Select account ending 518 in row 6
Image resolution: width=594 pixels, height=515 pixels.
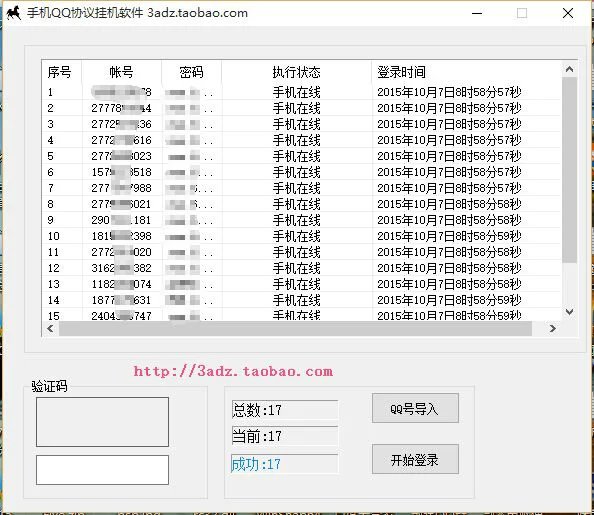(121, 172)
